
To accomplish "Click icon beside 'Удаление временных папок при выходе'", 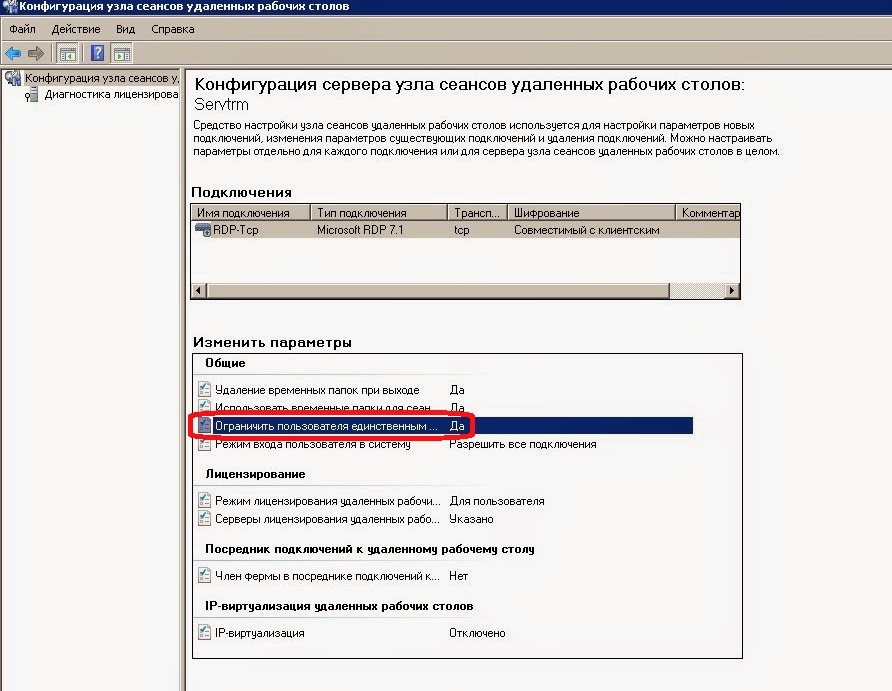I will [x=204, y=390].
